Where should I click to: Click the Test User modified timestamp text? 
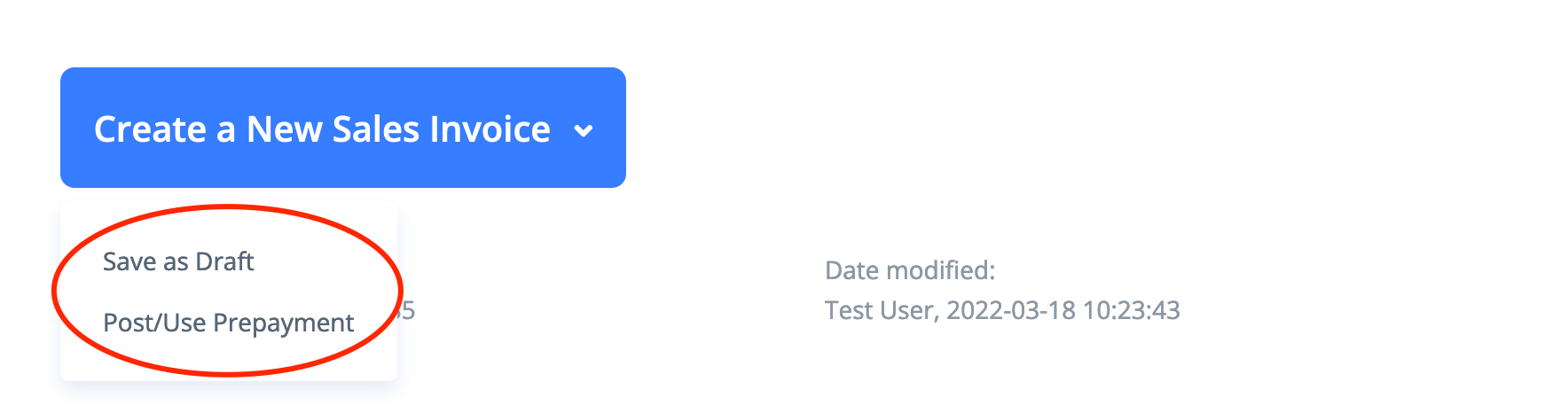point(1001,310)
